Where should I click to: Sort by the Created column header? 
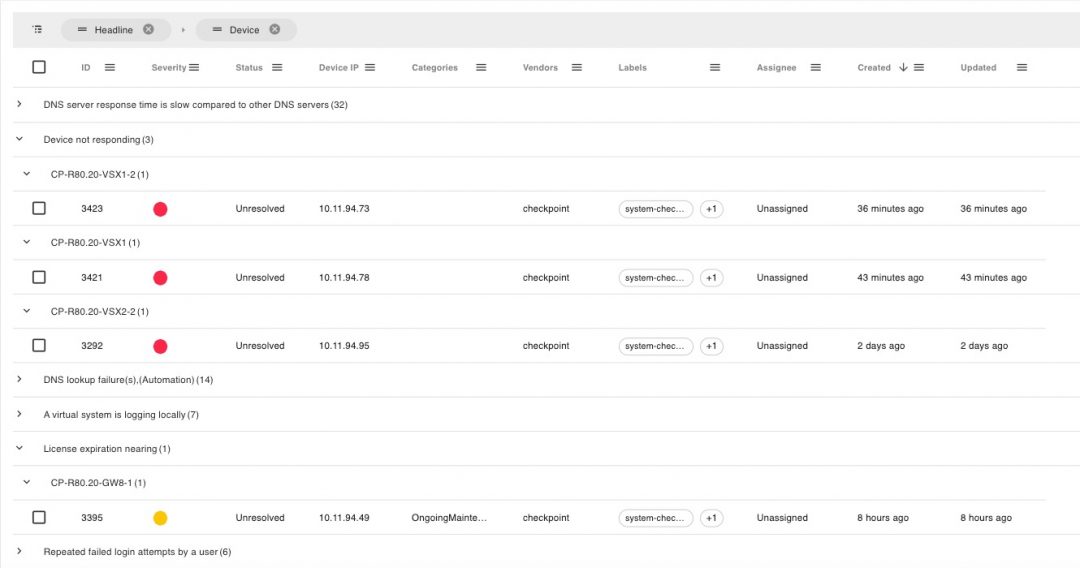point(874,68)
